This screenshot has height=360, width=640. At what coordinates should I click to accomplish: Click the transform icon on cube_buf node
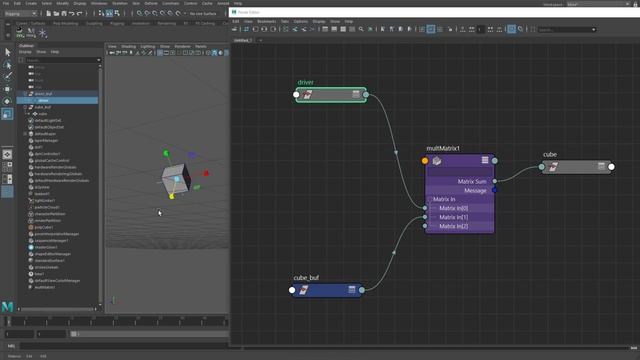pyautogui.click(x=303, y=290)
